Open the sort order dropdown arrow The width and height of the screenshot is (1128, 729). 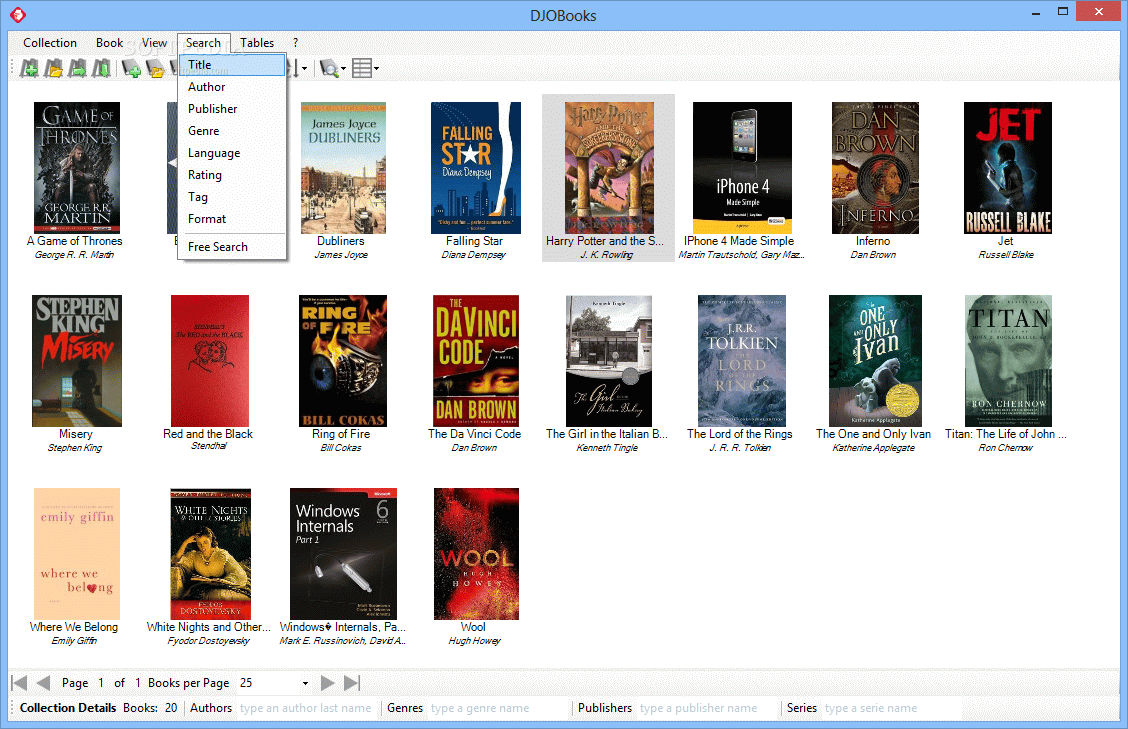pyautogui.click(x=304, y=69)
